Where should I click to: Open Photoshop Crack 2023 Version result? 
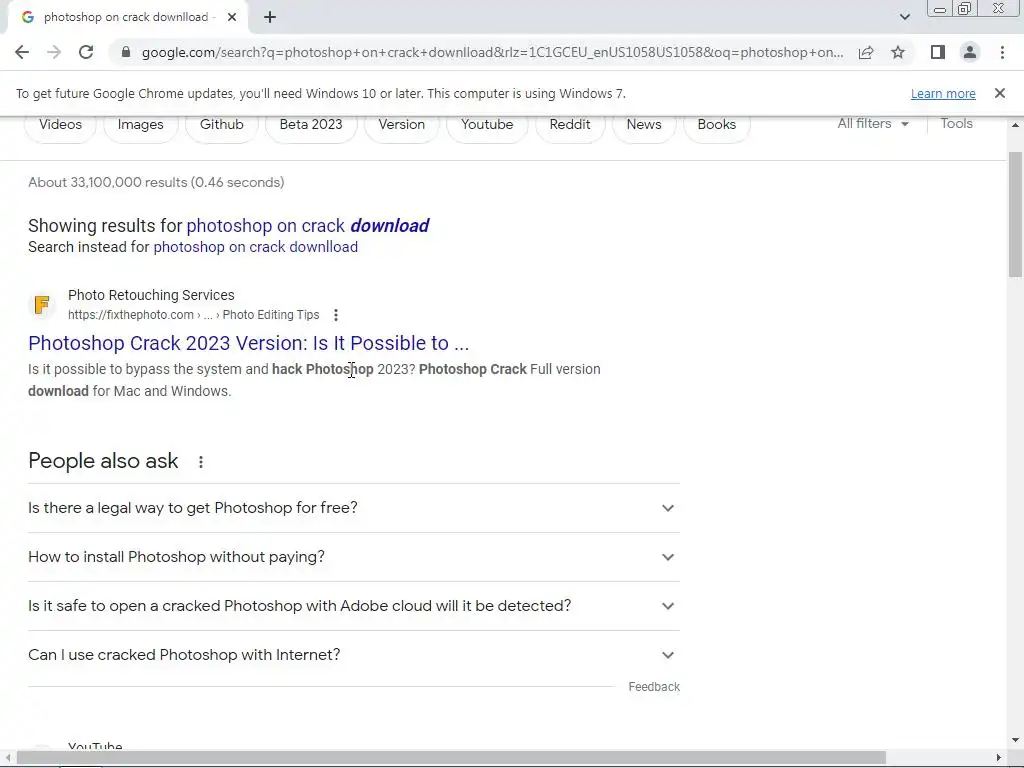point(248,343)
